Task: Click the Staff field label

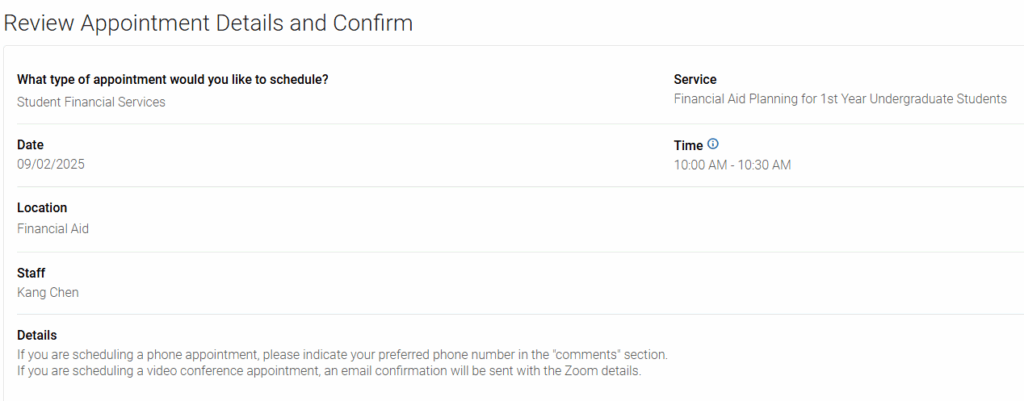Action: click(x=31, y=273)
